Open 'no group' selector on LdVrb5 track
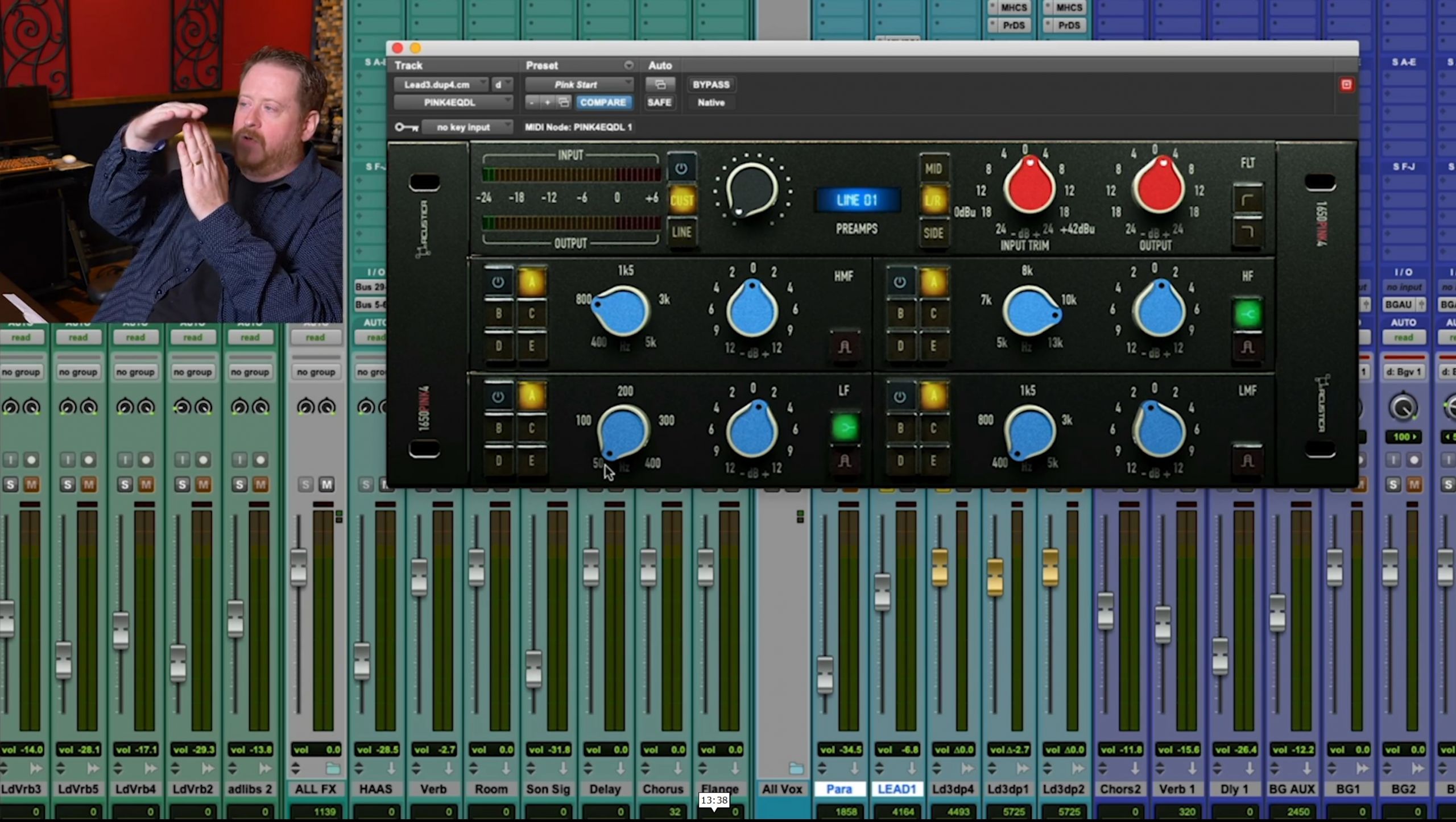 click(x=78, y=372)
